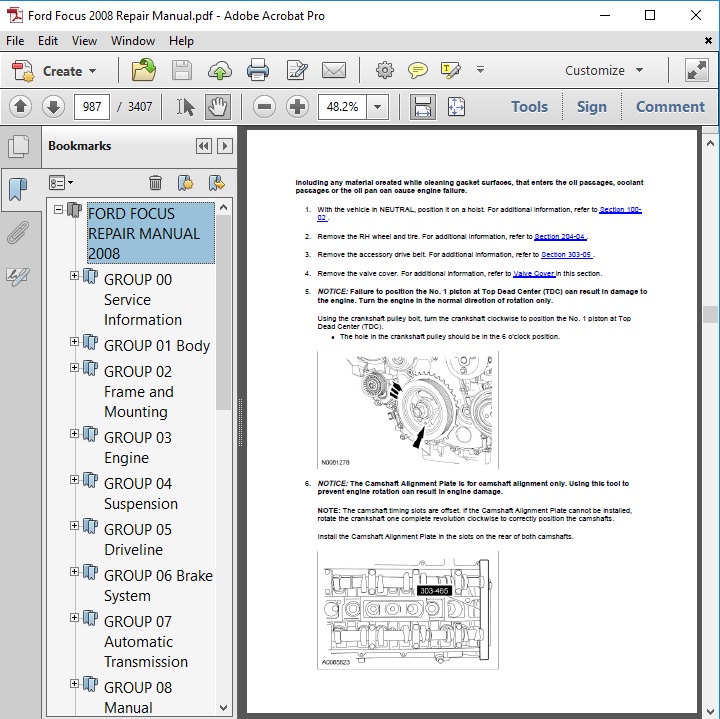720x719 pixels.
Task: Delete selected bookmark trash icon
Action: point(155,183)
